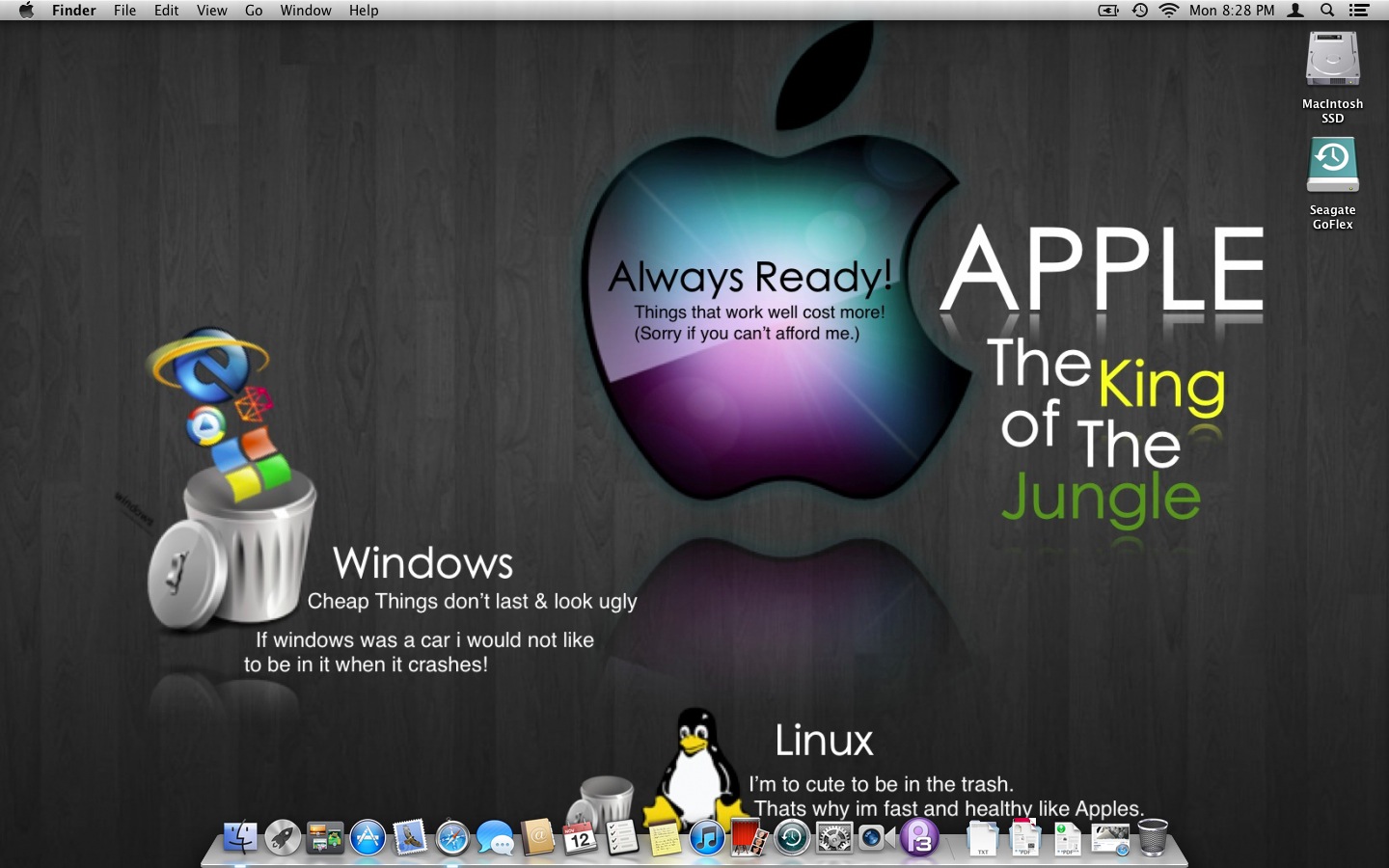Screen dimensions: 1389x868
Task: Open Contacts address book in Dock
Action: click(537, 837)
